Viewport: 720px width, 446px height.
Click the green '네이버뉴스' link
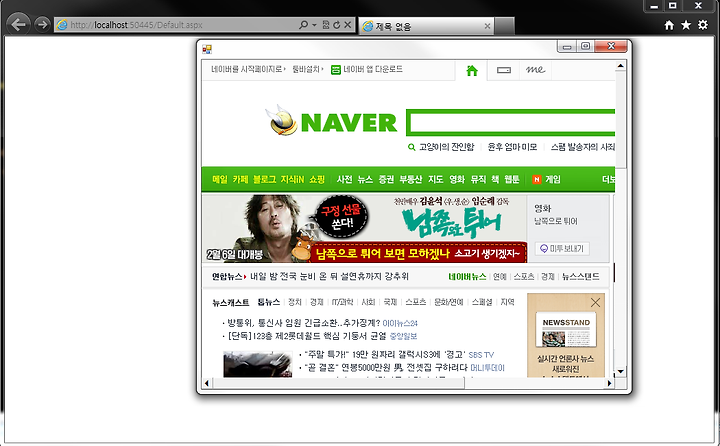[467, 277]
